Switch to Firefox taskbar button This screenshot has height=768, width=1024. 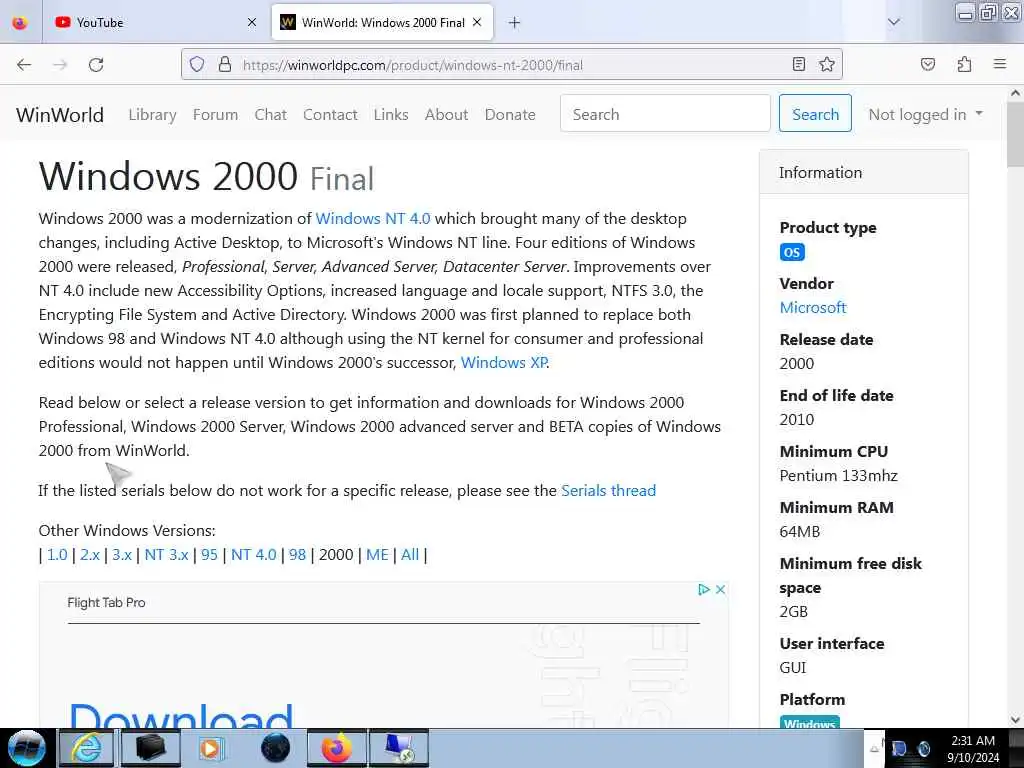click(x=336, y=748)
